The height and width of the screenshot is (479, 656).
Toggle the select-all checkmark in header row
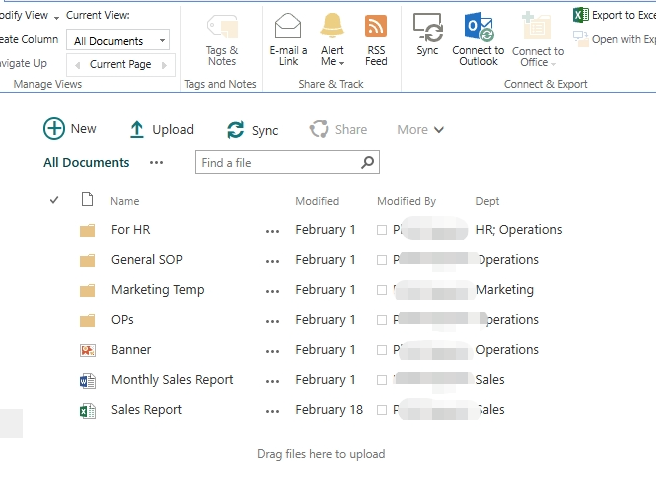tap(54, 200)
